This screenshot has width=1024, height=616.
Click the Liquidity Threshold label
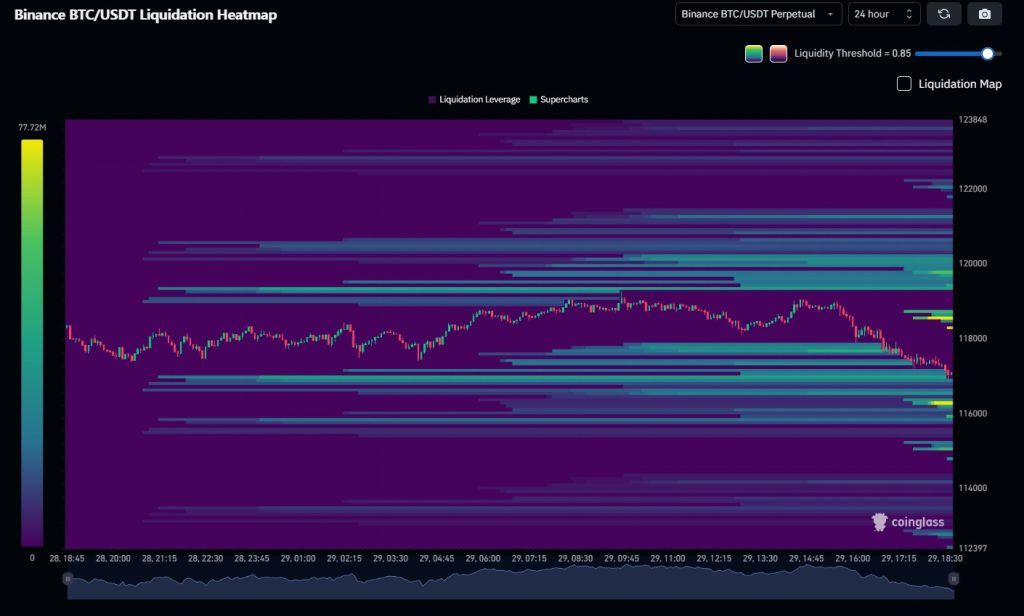(855, 53)
